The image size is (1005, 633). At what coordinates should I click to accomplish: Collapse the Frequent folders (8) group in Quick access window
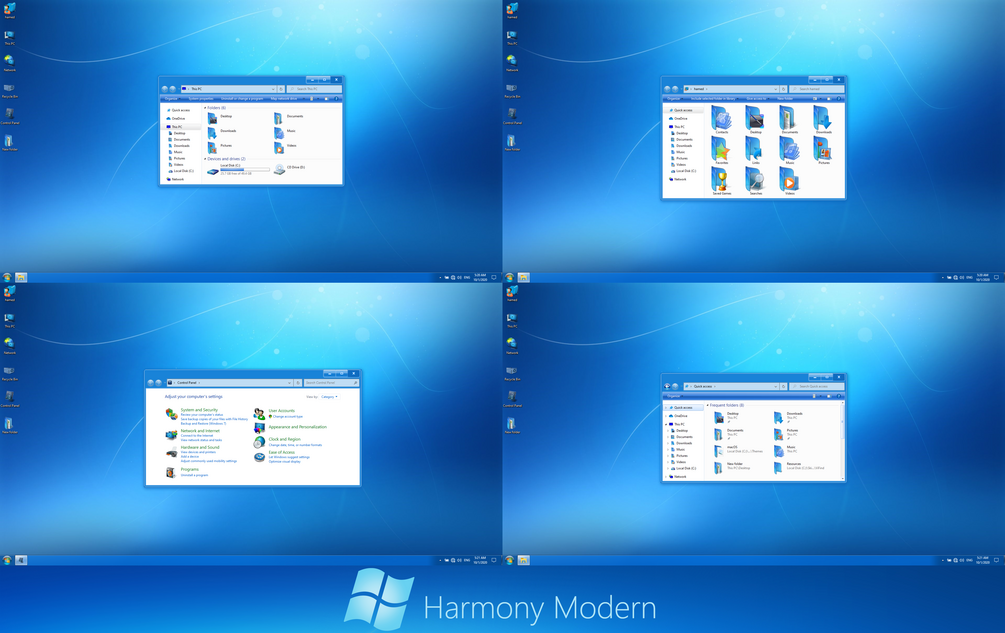pyautogui.click(x=708, y=405)
